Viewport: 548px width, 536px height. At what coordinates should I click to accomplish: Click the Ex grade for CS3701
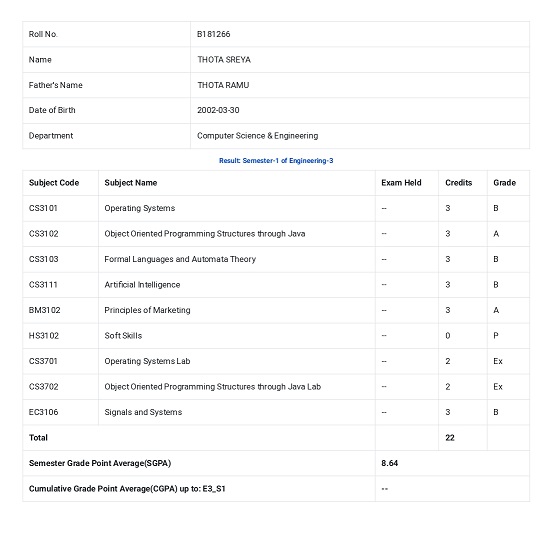pos(498,361)
